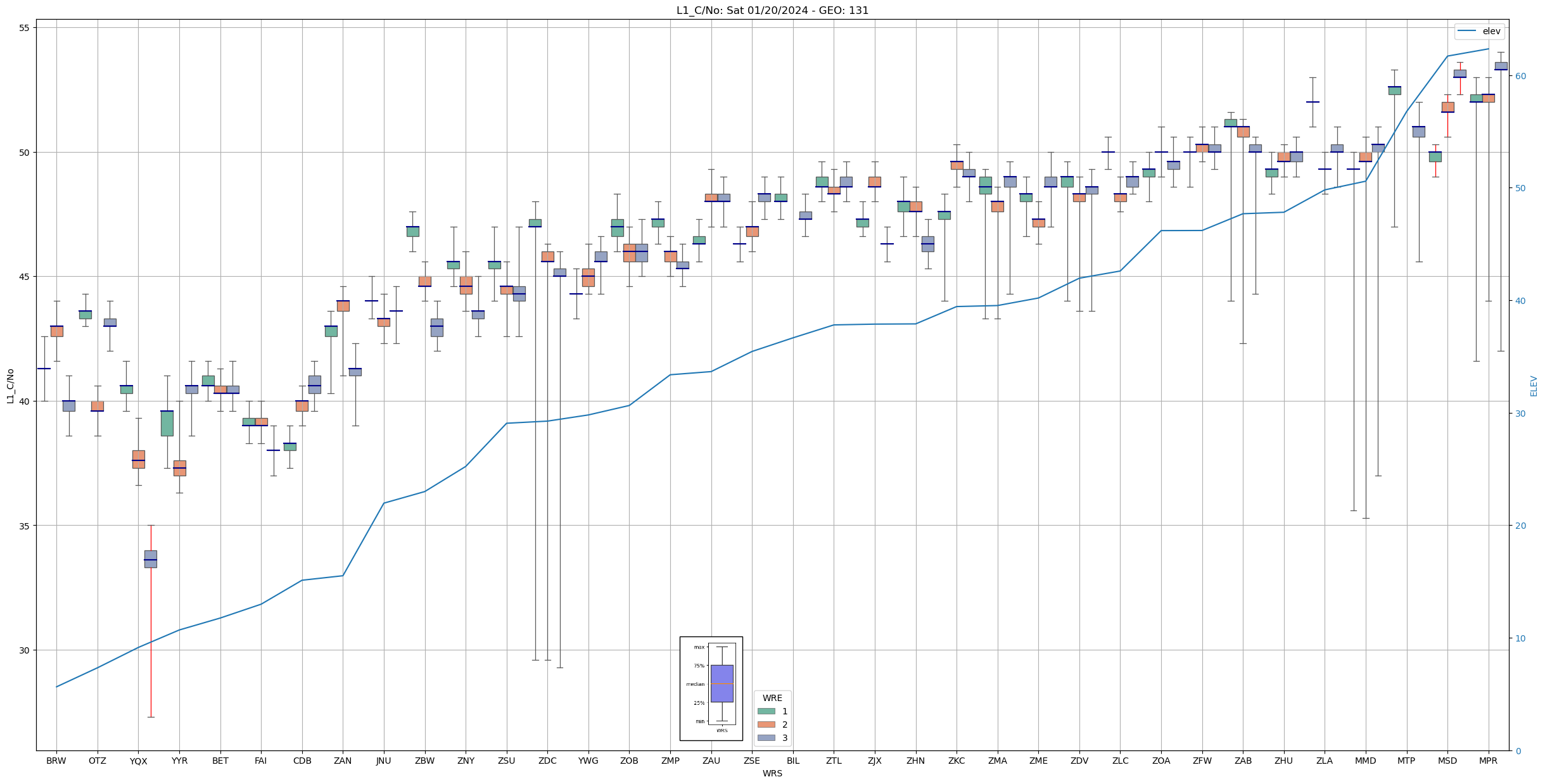Click the x-axis label 'YQX'
Viewport: 1545px width, 784px height.
[x=138, y=761]
